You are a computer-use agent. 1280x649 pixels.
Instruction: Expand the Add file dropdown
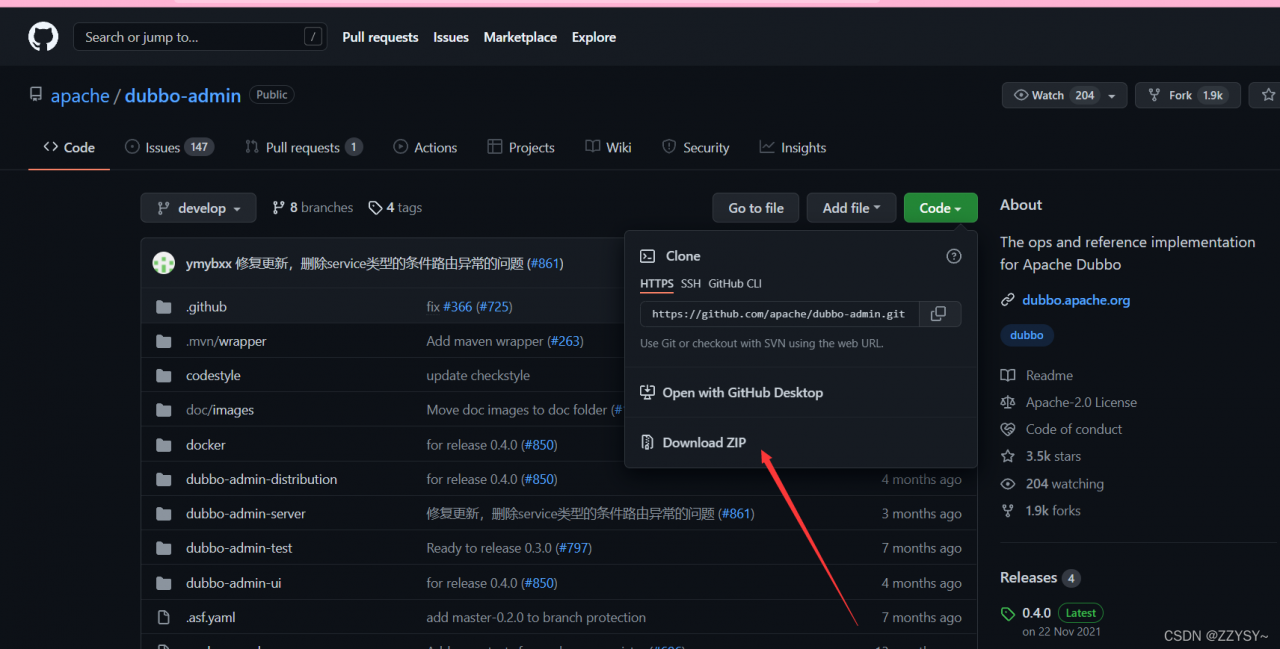click(x=852, y=208)
